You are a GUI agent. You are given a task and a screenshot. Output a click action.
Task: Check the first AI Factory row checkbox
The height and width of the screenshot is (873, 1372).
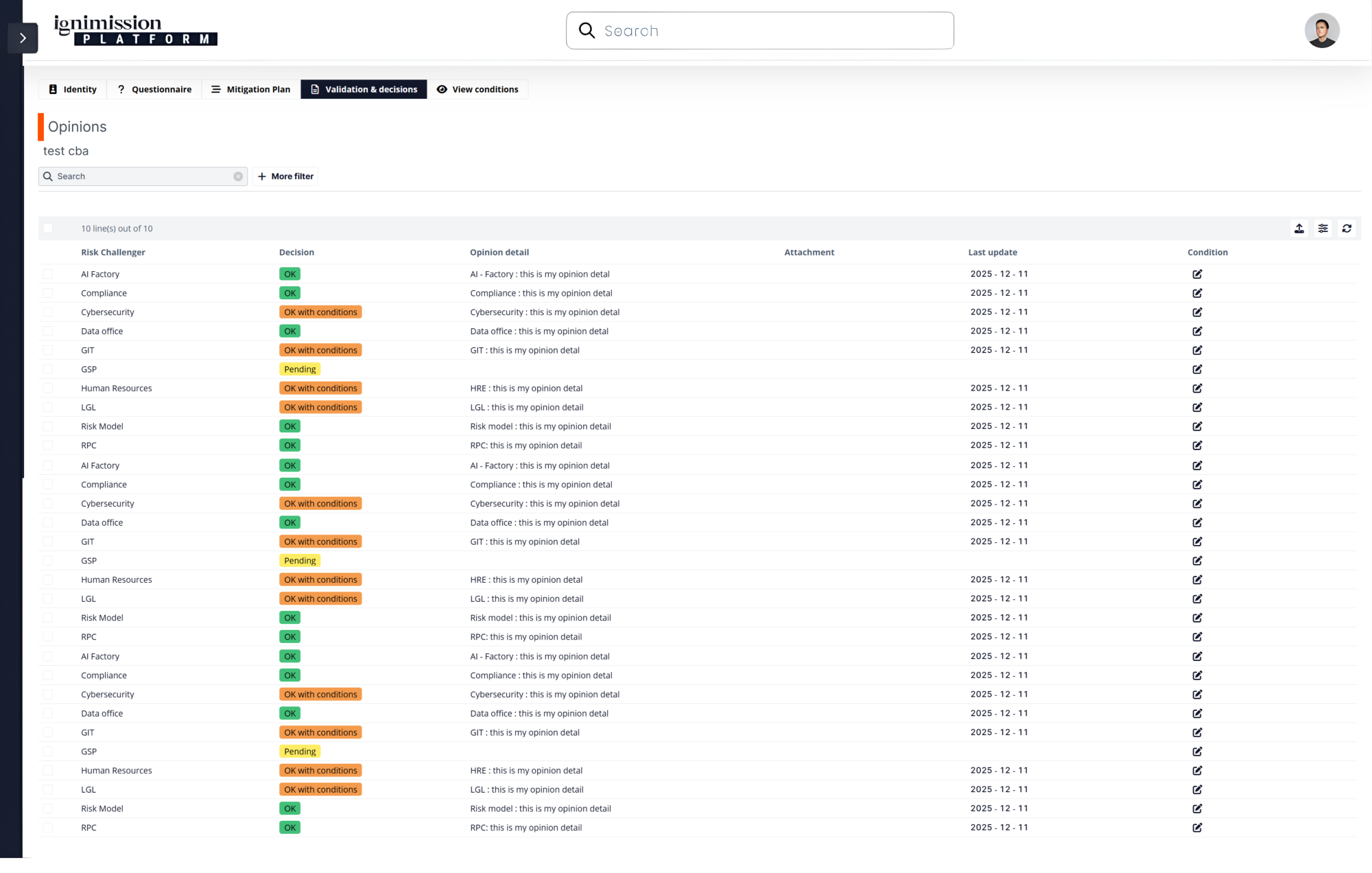[48, 274]
